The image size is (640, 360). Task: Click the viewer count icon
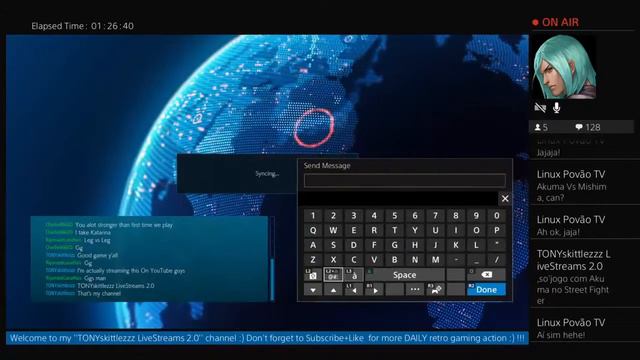point(538,127)
